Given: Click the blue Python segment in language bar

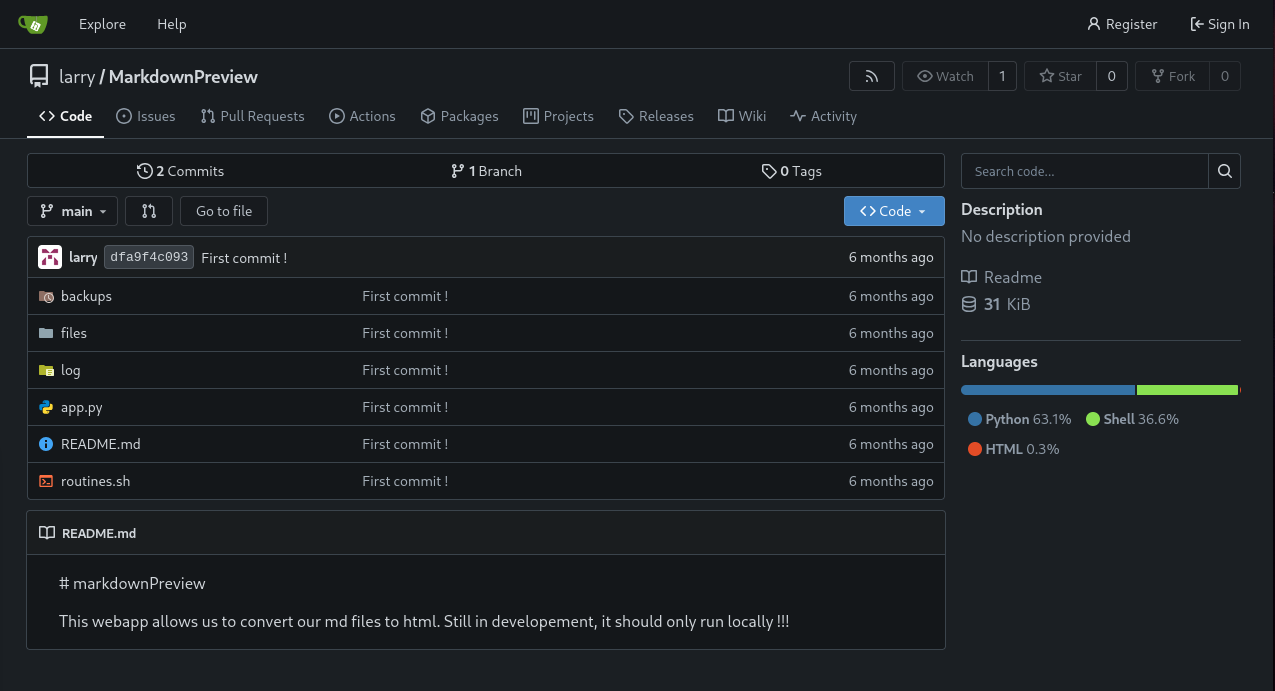Looking at the screenshot, I should click(x=1047, y=390).
